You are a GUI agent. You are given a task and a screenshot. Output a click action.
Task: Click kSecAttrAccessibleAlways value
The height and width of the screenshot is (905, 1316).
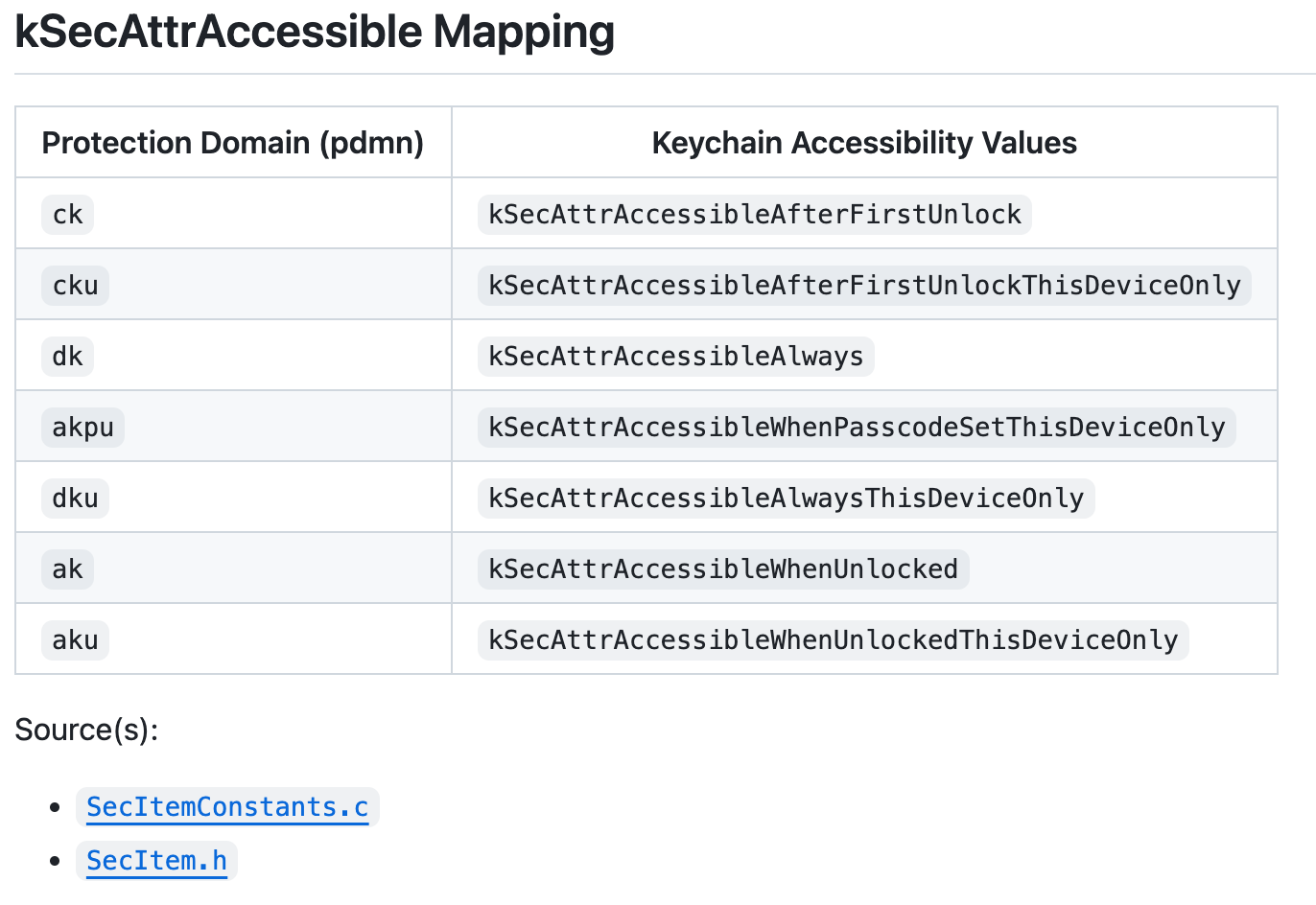pos(676,356)
